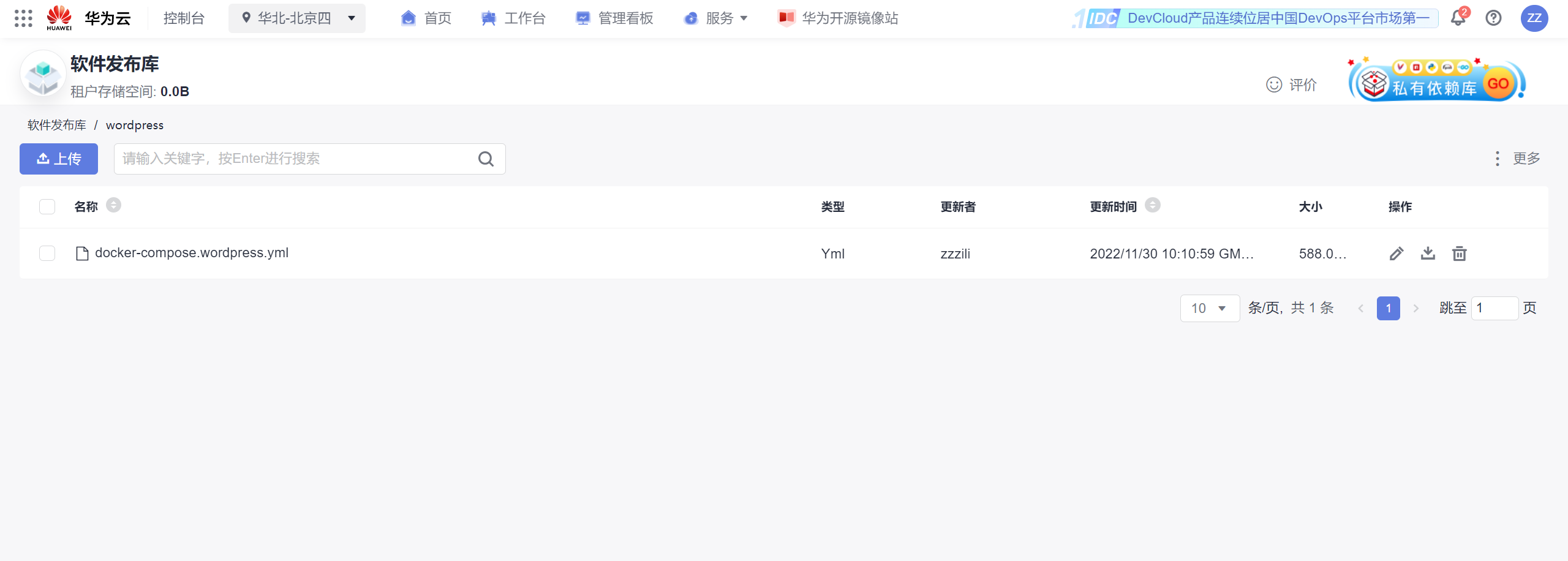The height and width of the screenshot is (561, 1568).
Task: Toggle the select-all checkbox in header
Action: pyautogui.click(x=47, y=207)
